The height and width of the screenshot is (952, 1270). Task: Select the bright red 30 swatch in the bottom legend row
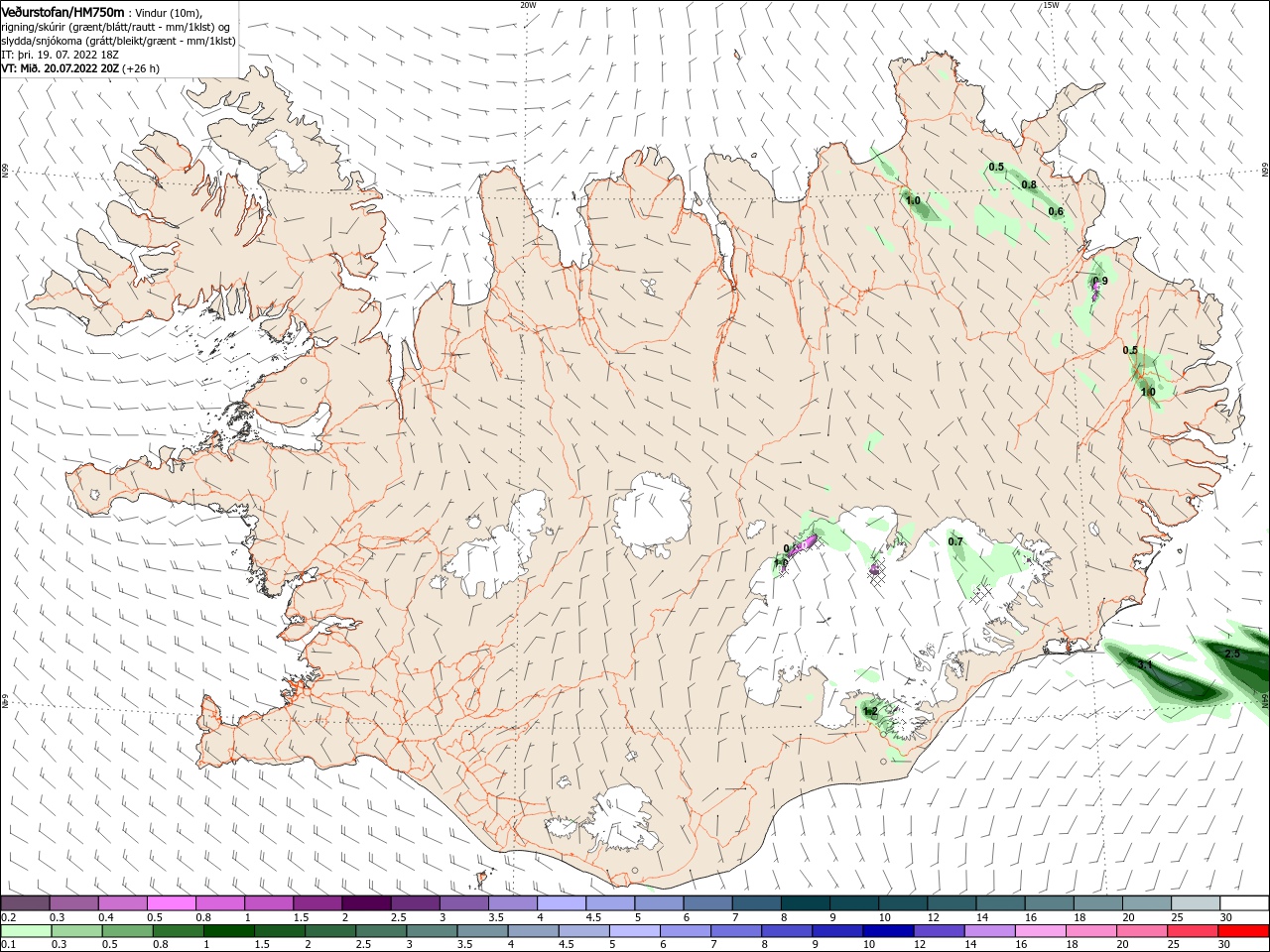tap(1243, 931)
